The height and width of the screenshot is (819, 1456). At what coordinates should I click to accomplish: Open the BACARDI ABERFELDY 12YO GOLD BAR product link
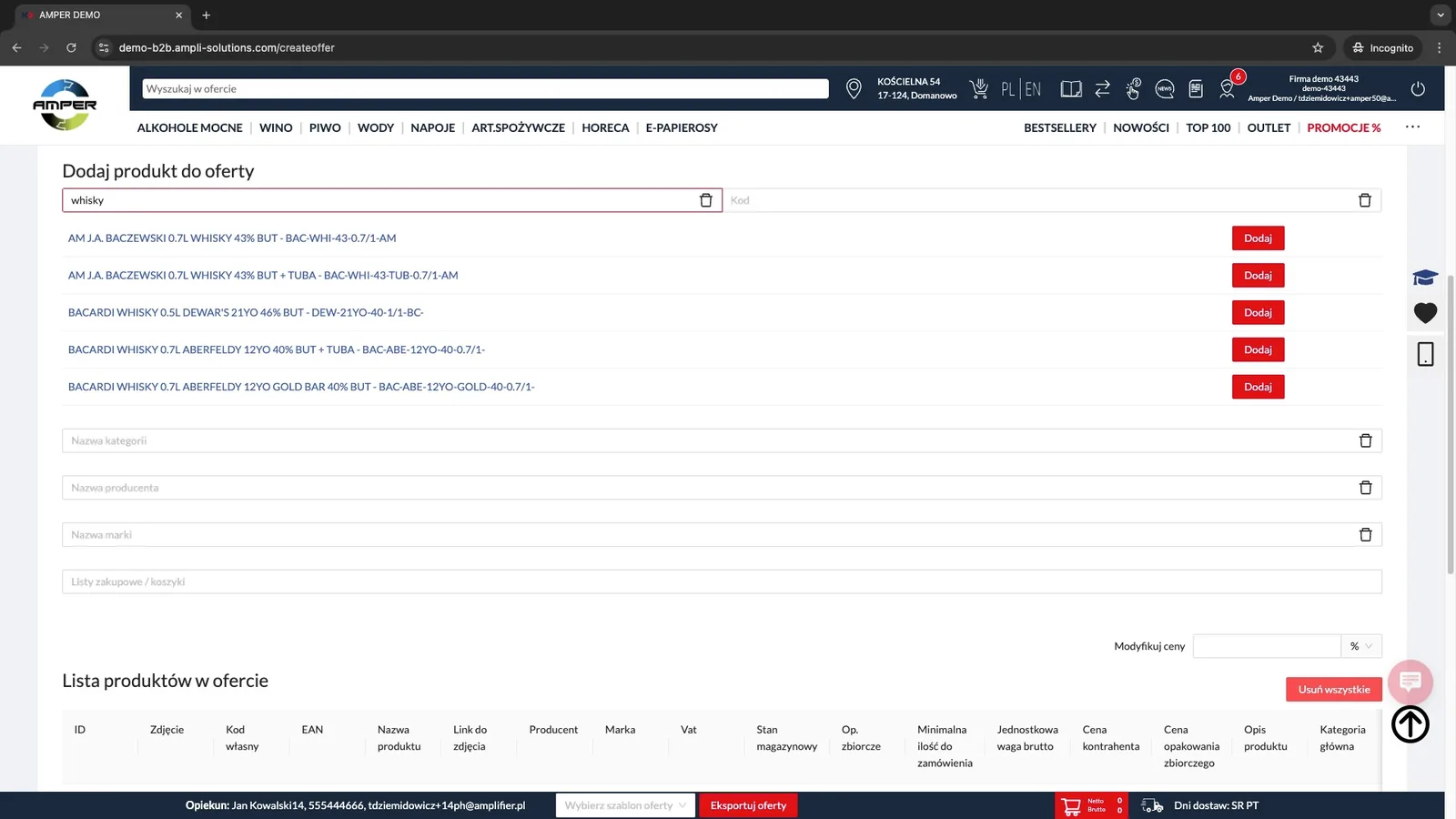pos(301,387)
